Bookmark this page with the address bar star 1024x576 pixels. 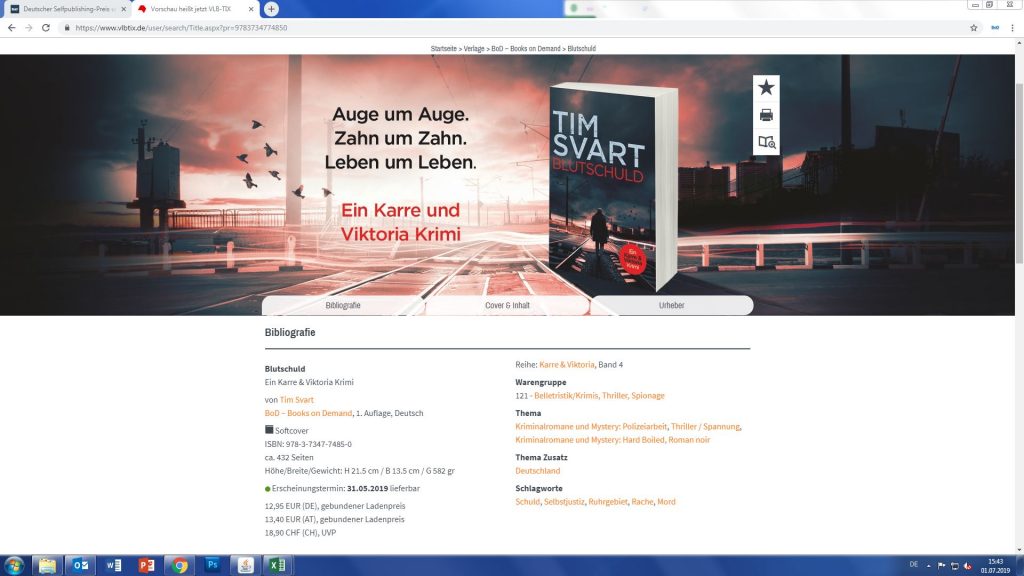click(x=974, y=28)
